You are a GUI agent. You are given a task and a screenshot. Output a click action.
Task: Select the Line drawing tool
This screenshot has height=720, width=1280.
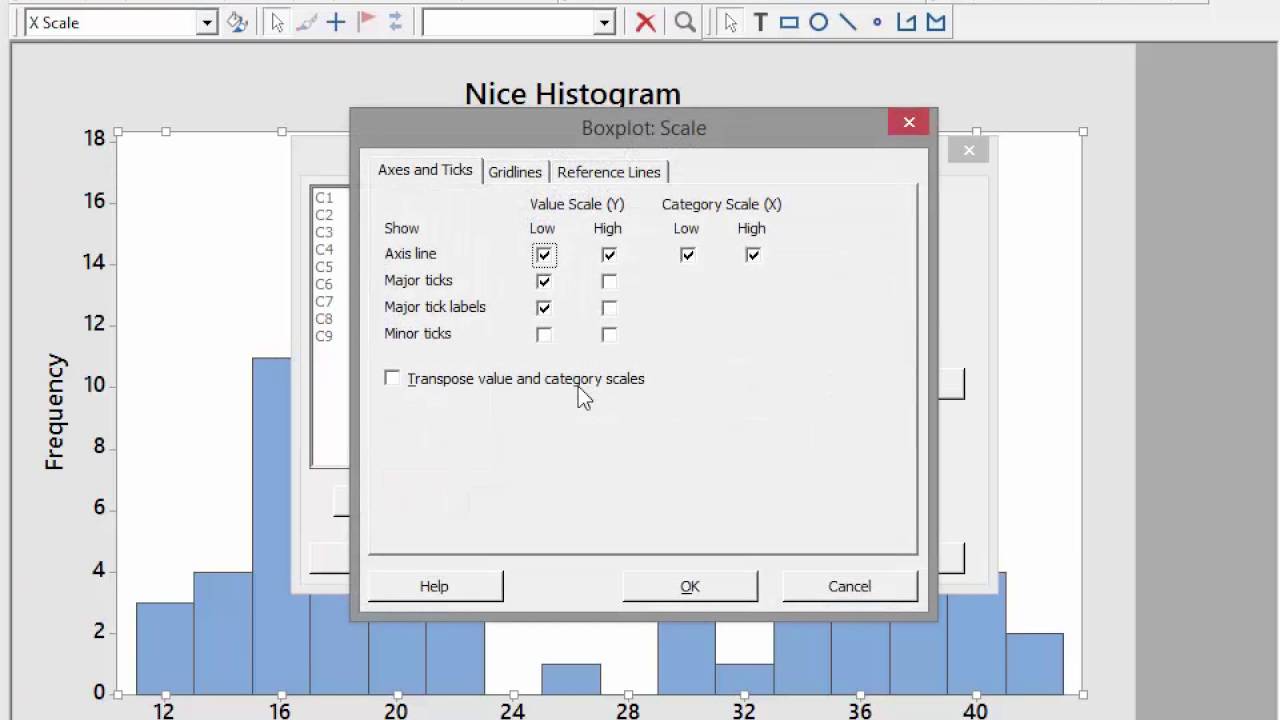pyautogui.click(x=848, y=22)
